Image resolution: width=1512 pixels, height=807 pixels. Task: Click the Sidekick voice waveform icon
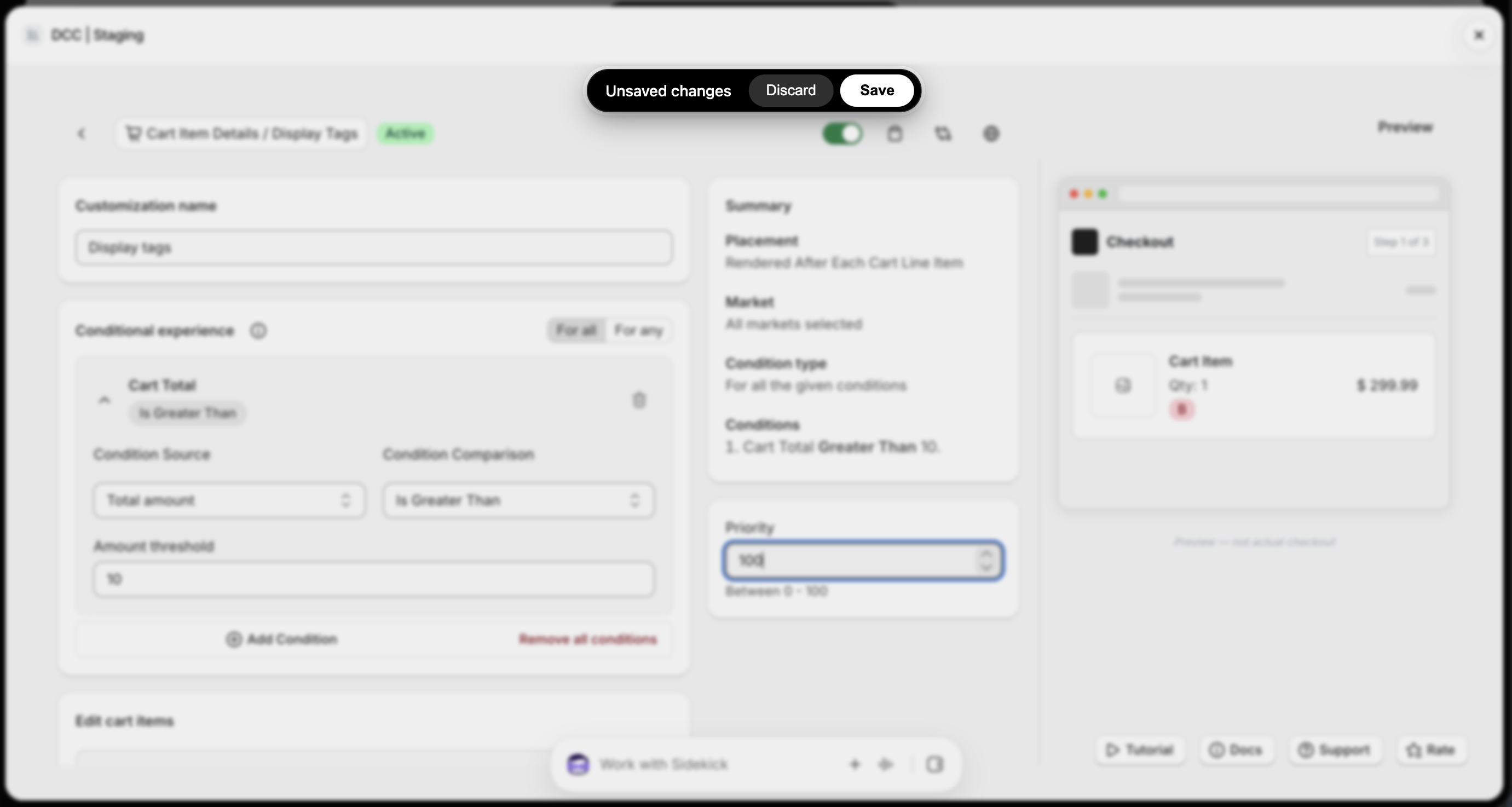point(886,764)
